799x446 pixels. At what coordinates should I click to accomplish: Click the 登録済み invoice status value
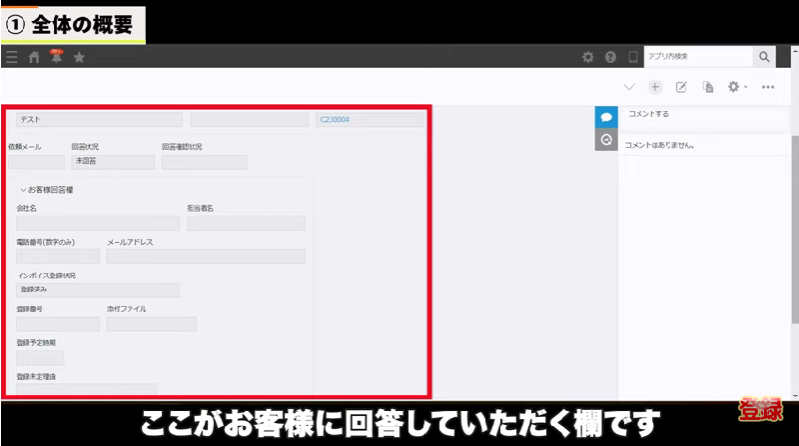pos(98,290)
